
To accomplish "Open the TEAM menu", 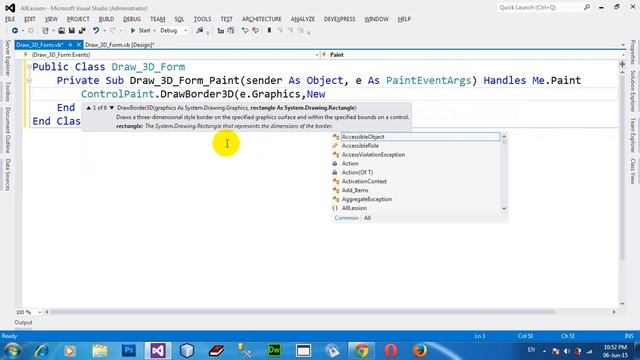I will coord(158,19).
